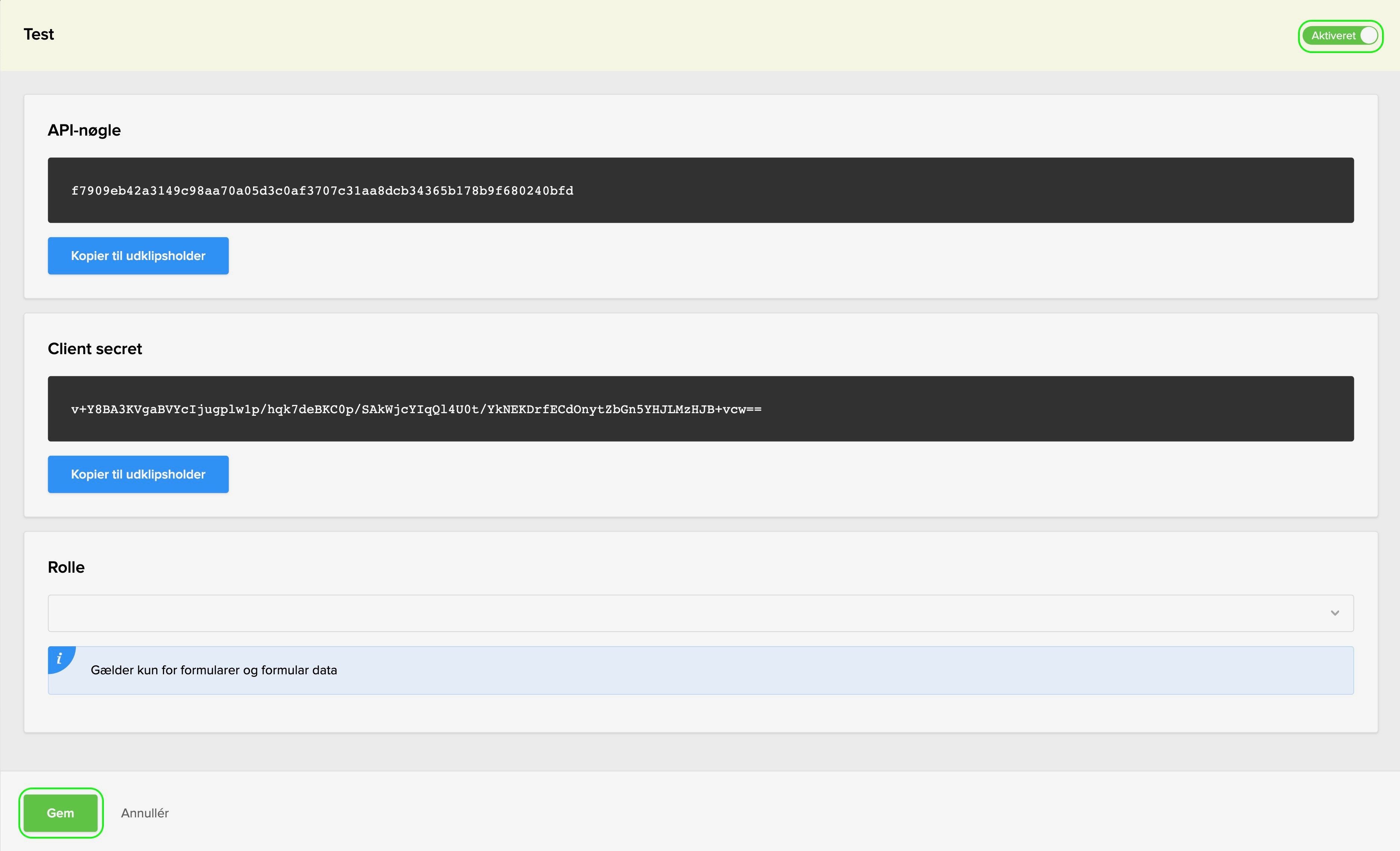The width and height of the screenshot is (1400, 851).
Task: Click the chevron arrow in Rolle dropdown
Action: (x=1335, y=613)
